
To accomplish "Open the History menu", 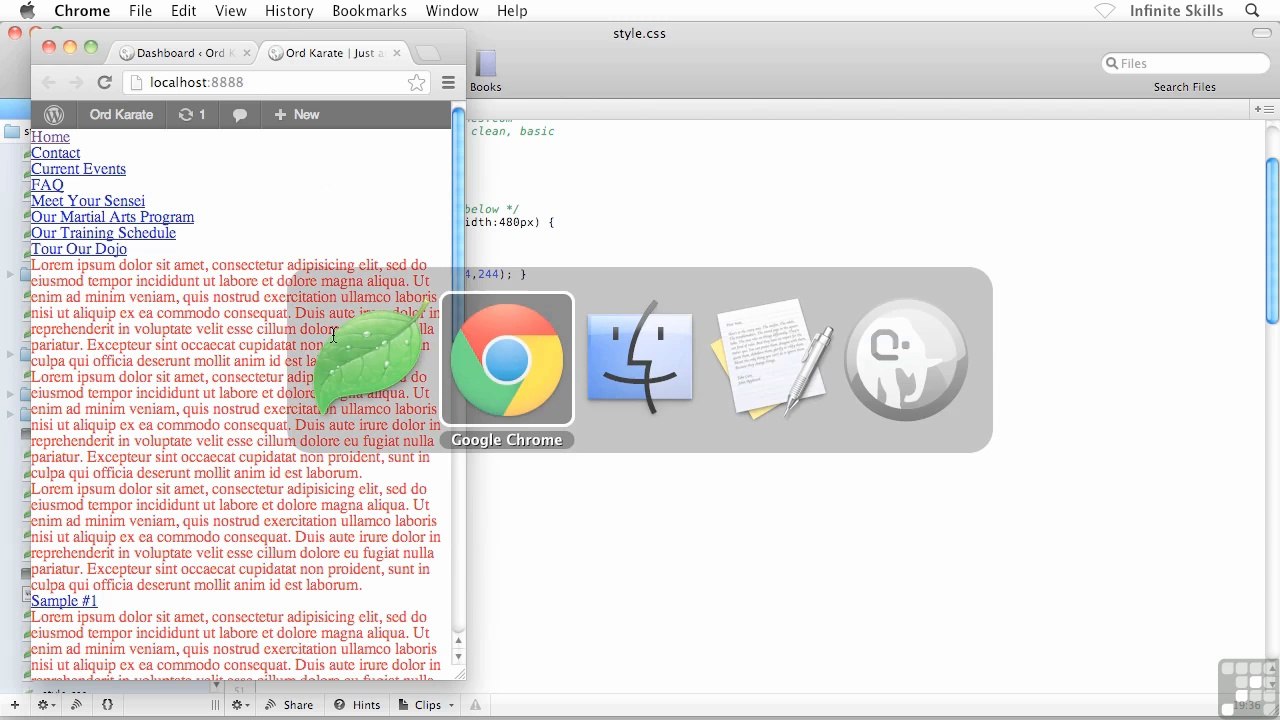I will tap(289, 11).
